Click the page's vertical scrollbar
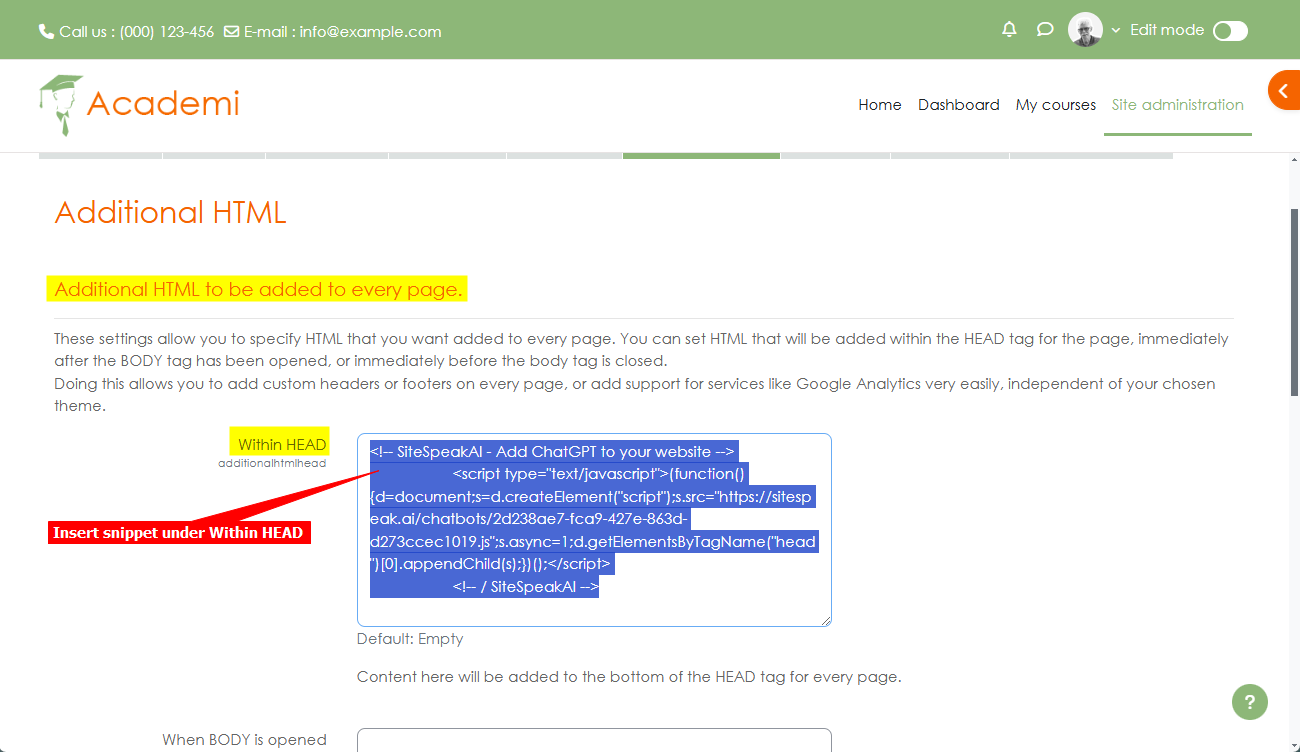 pyautogui.click(x=1294, y=300)
